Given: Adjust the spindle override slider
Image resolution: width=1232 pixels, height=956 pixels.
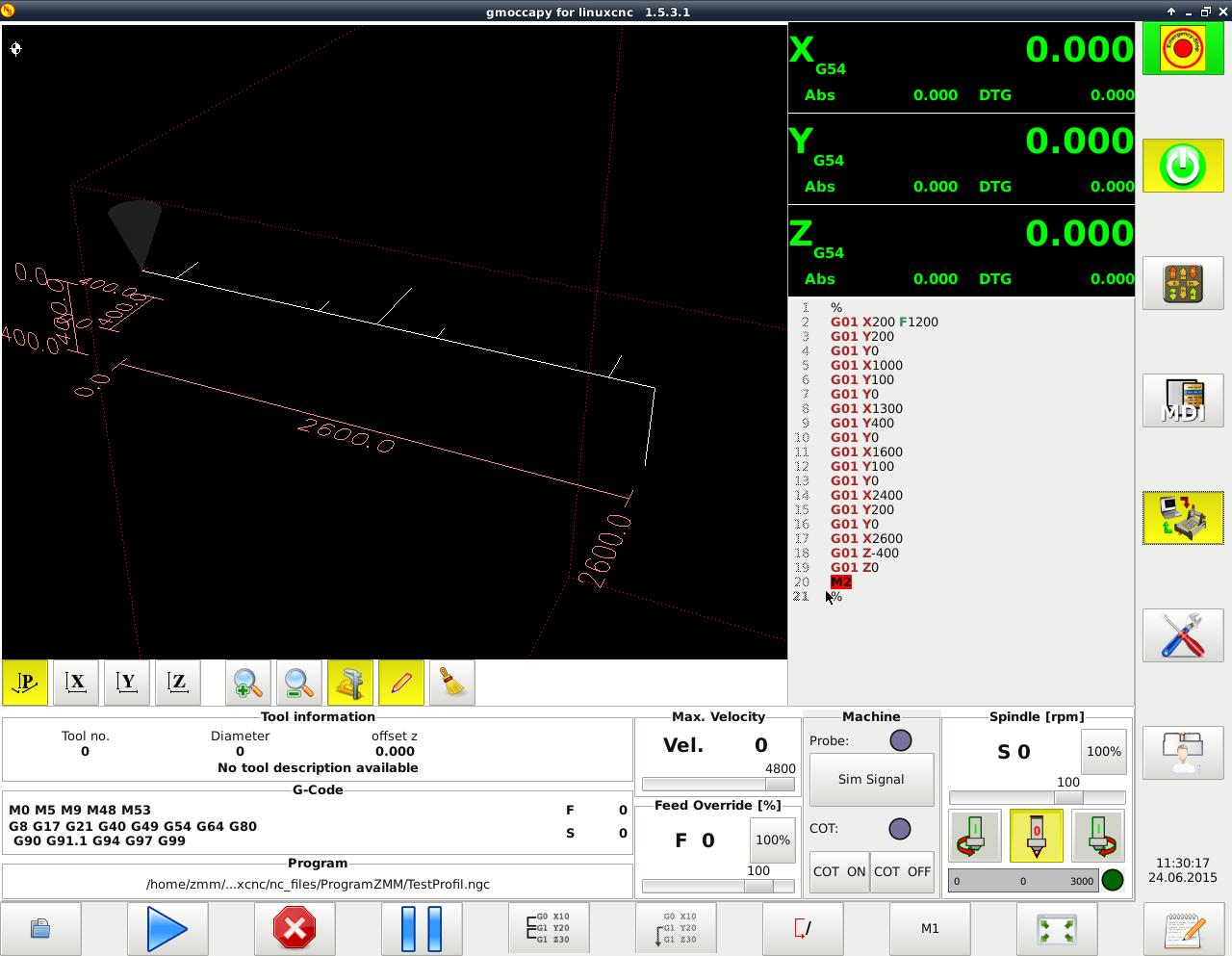Looking at the screenshot, I should tap(1038, 798).
